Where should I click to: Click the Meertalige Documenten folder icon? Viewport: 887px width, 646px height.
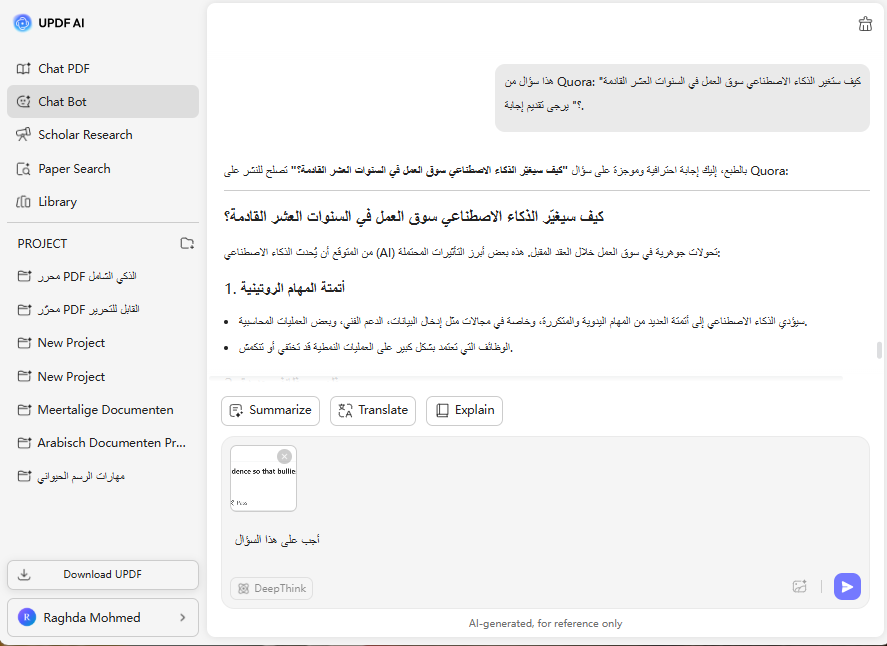(24, 410)
